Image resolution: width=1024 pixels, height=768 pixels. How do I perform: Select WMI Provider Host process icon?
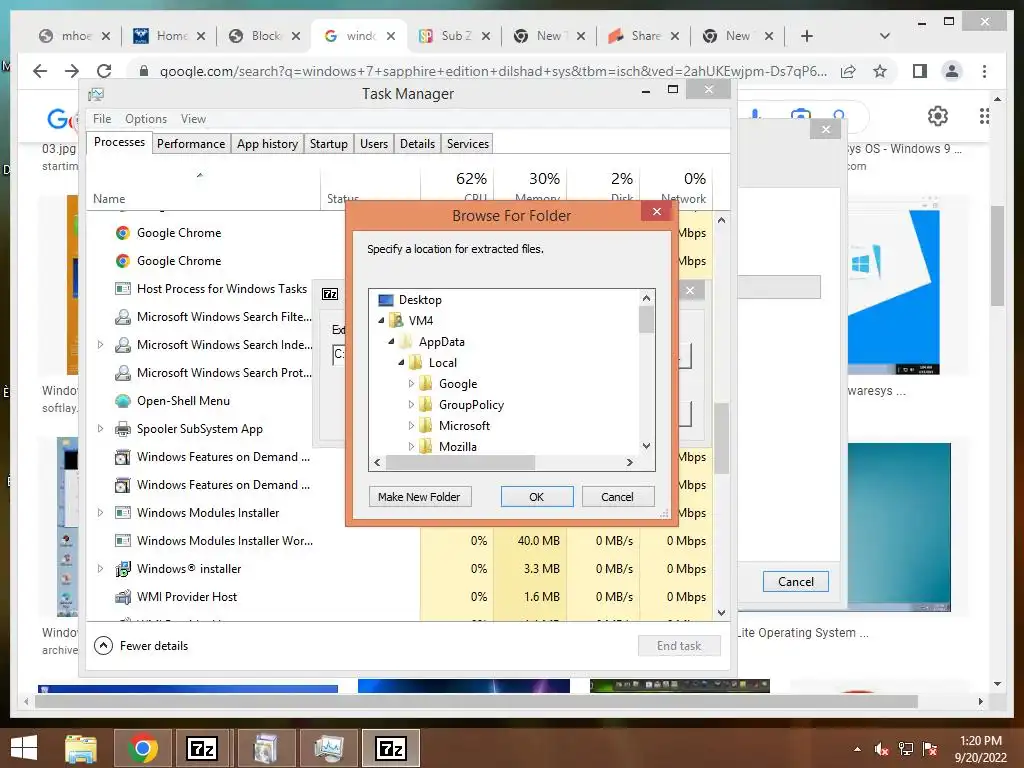pyautogui.click(x=123, y=597)
